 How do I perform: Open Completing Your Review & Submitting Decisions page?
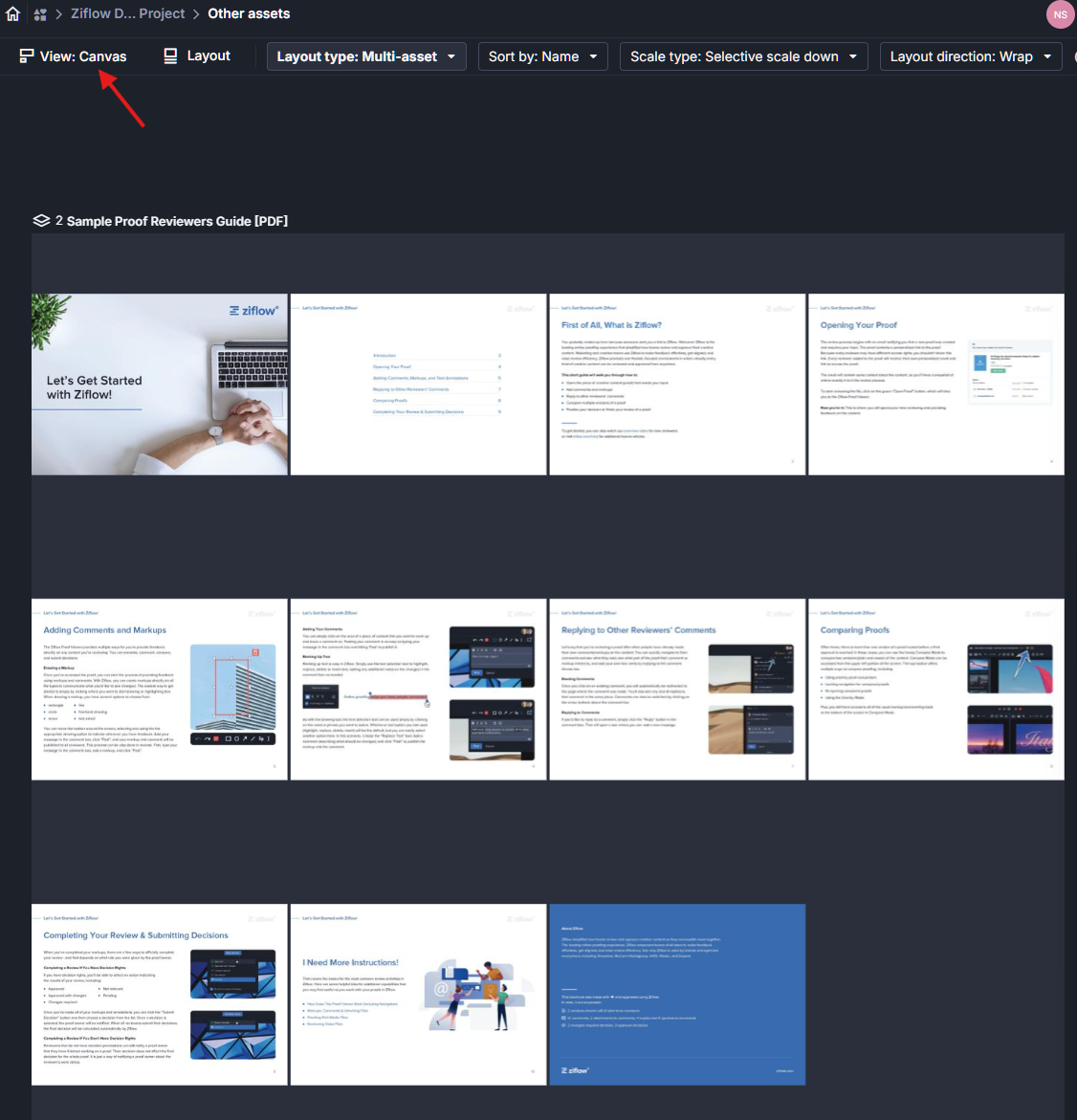pos(160,995)
